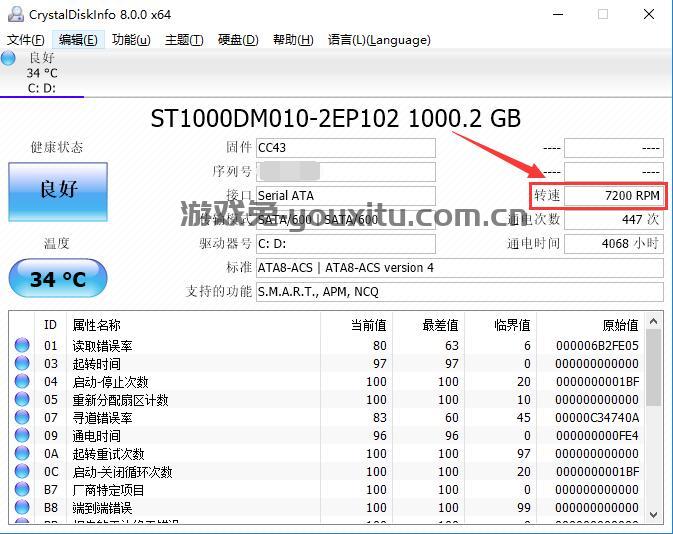Image resolution: width=673 pixels, height=534 pixels.
Task: Click the power-on count 447 次
Action: [x=614, y=220]
